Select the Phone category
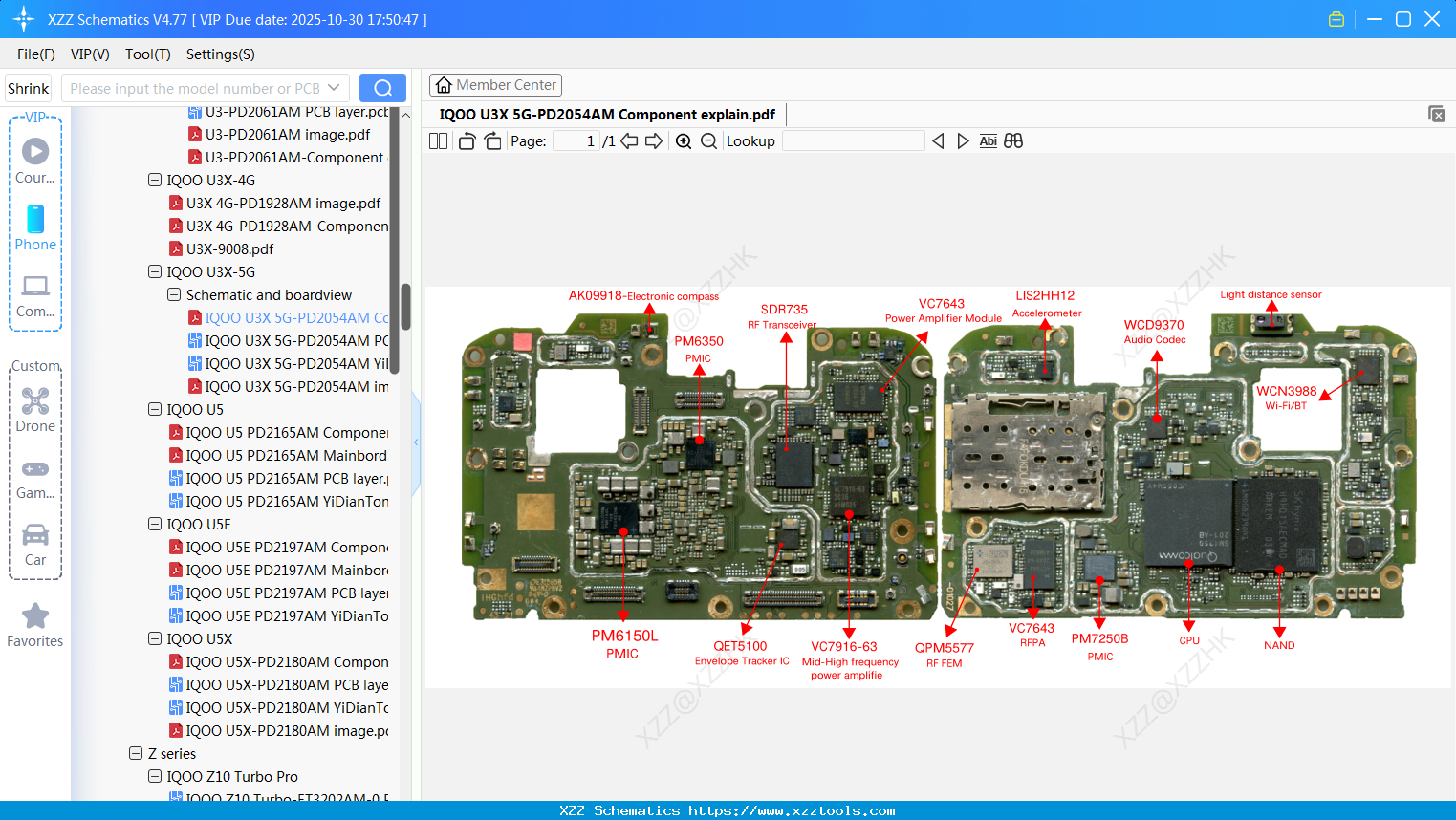 pyautogui.click(x=35, y=228)
